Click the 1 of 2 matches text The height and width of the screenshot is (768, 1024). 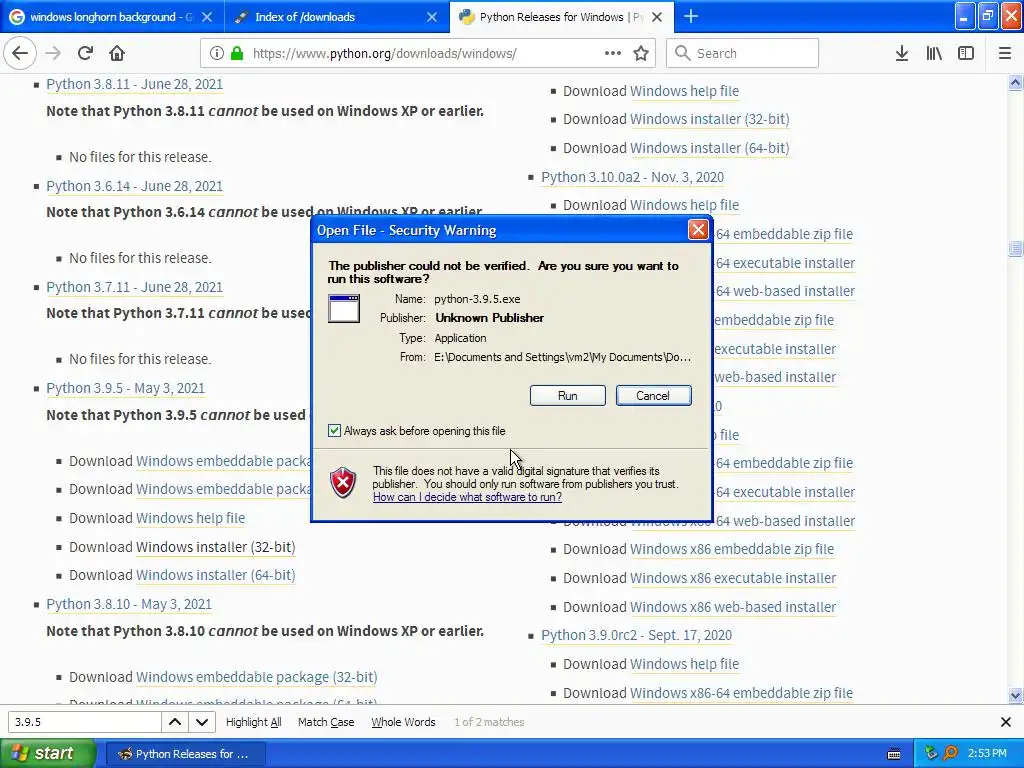(489, 722)
